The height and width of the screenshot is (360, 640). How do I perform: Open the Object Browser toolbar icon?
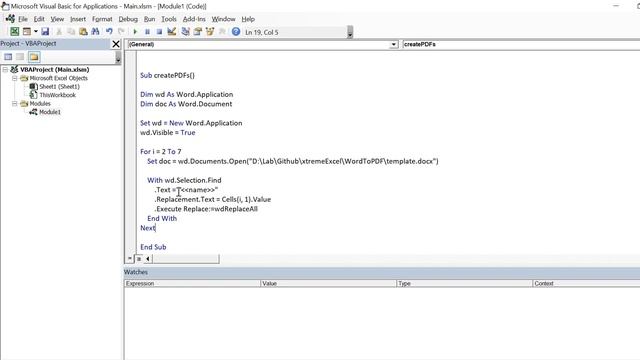coord(210,31)
